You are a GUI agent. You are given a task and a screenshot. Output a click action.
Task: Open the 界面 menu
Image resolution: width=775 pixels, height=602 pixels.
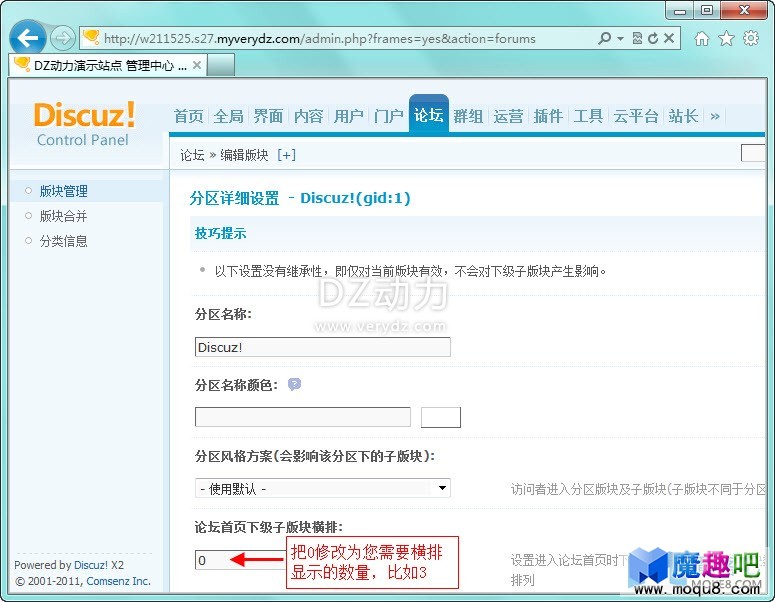(x=268, y=116)
